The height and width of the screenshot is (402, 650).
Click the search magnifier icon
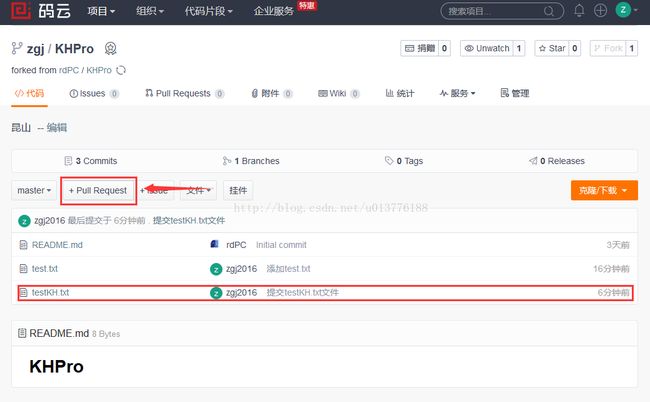[x=548, y=11]
